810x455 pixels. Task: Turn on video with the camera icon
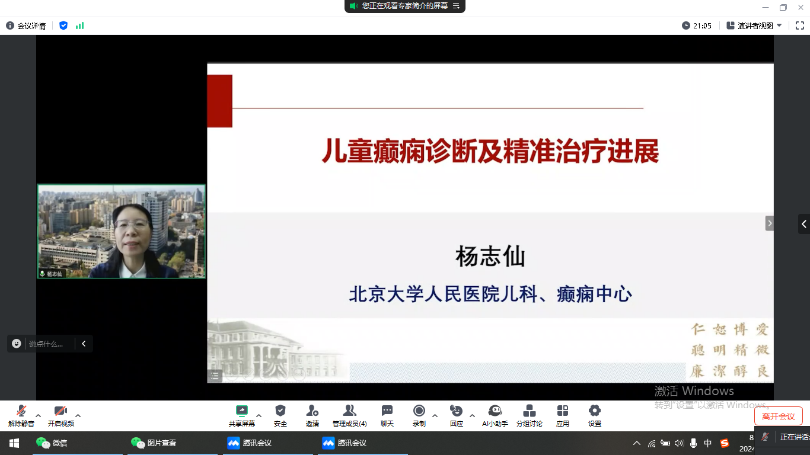[x=60, y=411]
